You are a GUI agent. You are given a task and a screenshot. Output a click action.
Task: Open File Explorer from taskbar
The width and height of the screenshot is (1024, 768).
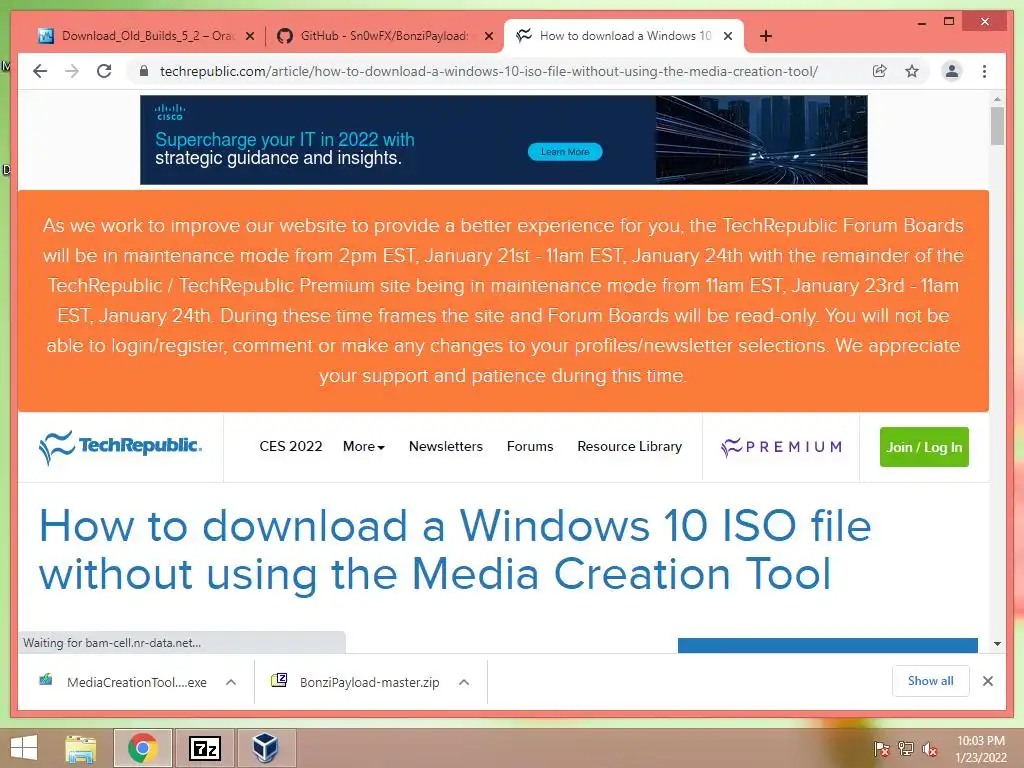click(81, 748)
